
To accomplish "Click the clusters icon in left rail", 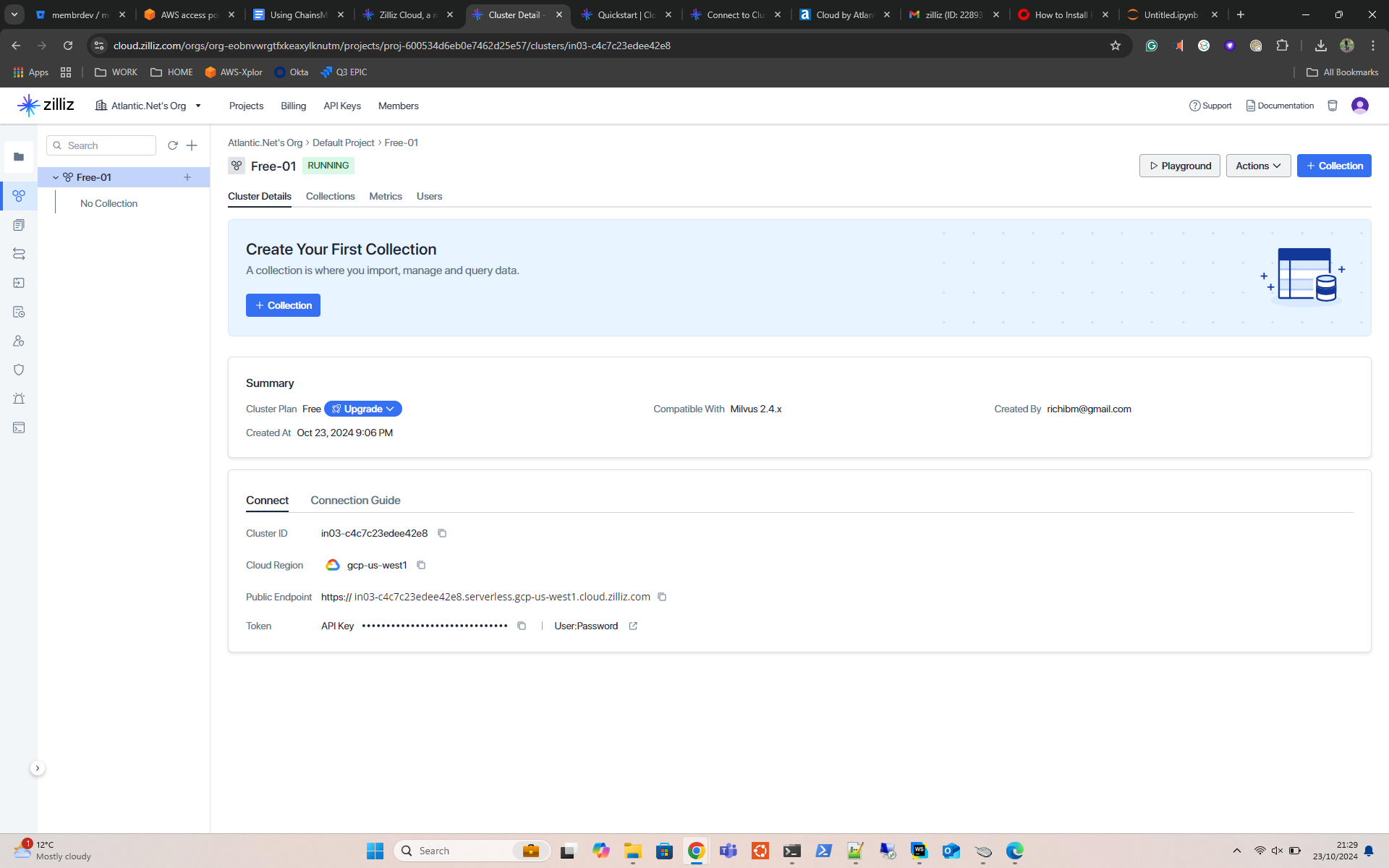I will click(x=19, y=196).
